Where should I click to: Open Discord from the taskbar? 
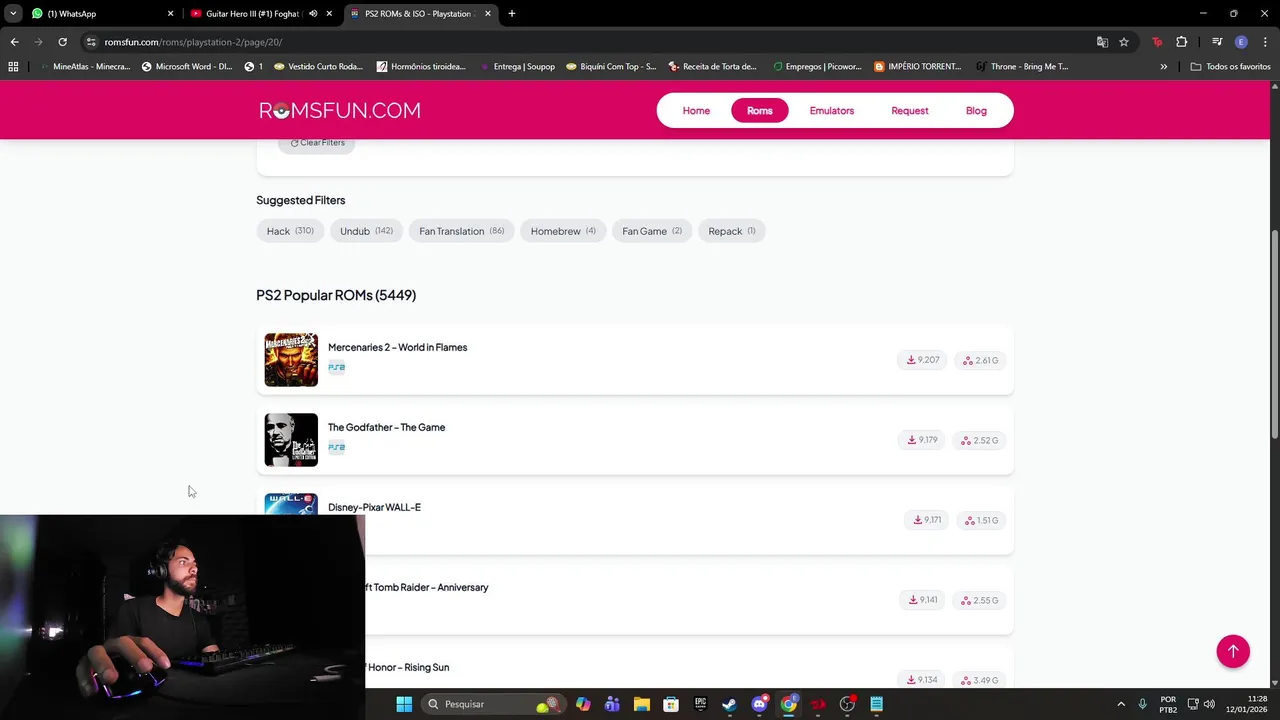click(759, 704)
